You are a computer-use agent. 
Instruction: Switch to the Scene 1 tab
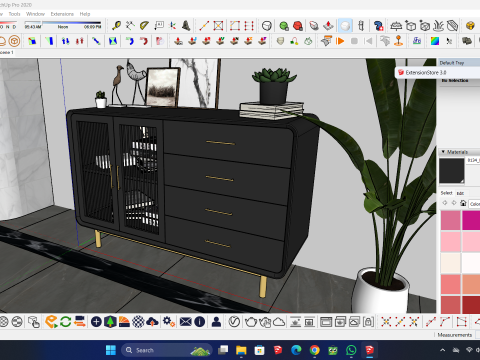click(x=7, y=52)
